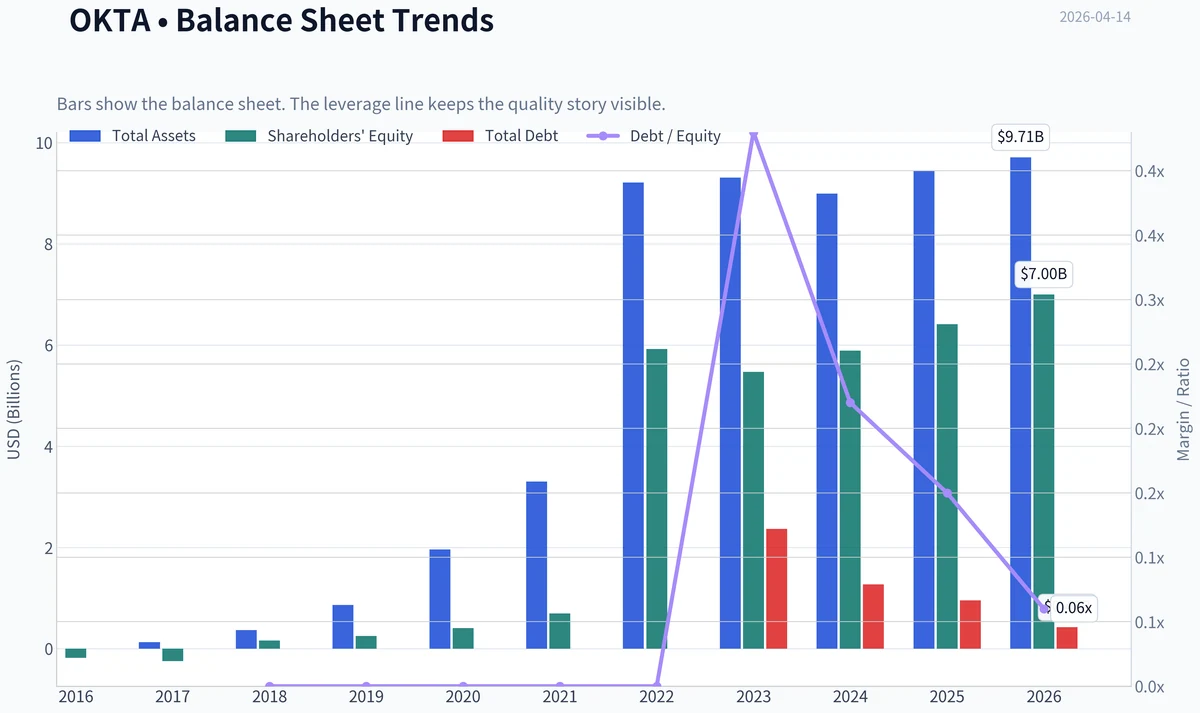Click the 2021 Total Assets blue bar

coord(537,566)
